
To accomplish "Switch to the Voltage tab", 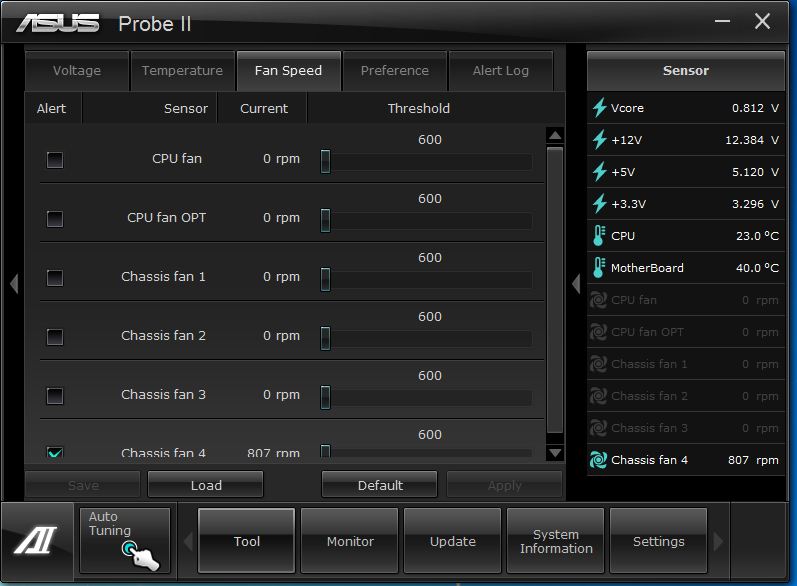I will click(x=77, y=71).
